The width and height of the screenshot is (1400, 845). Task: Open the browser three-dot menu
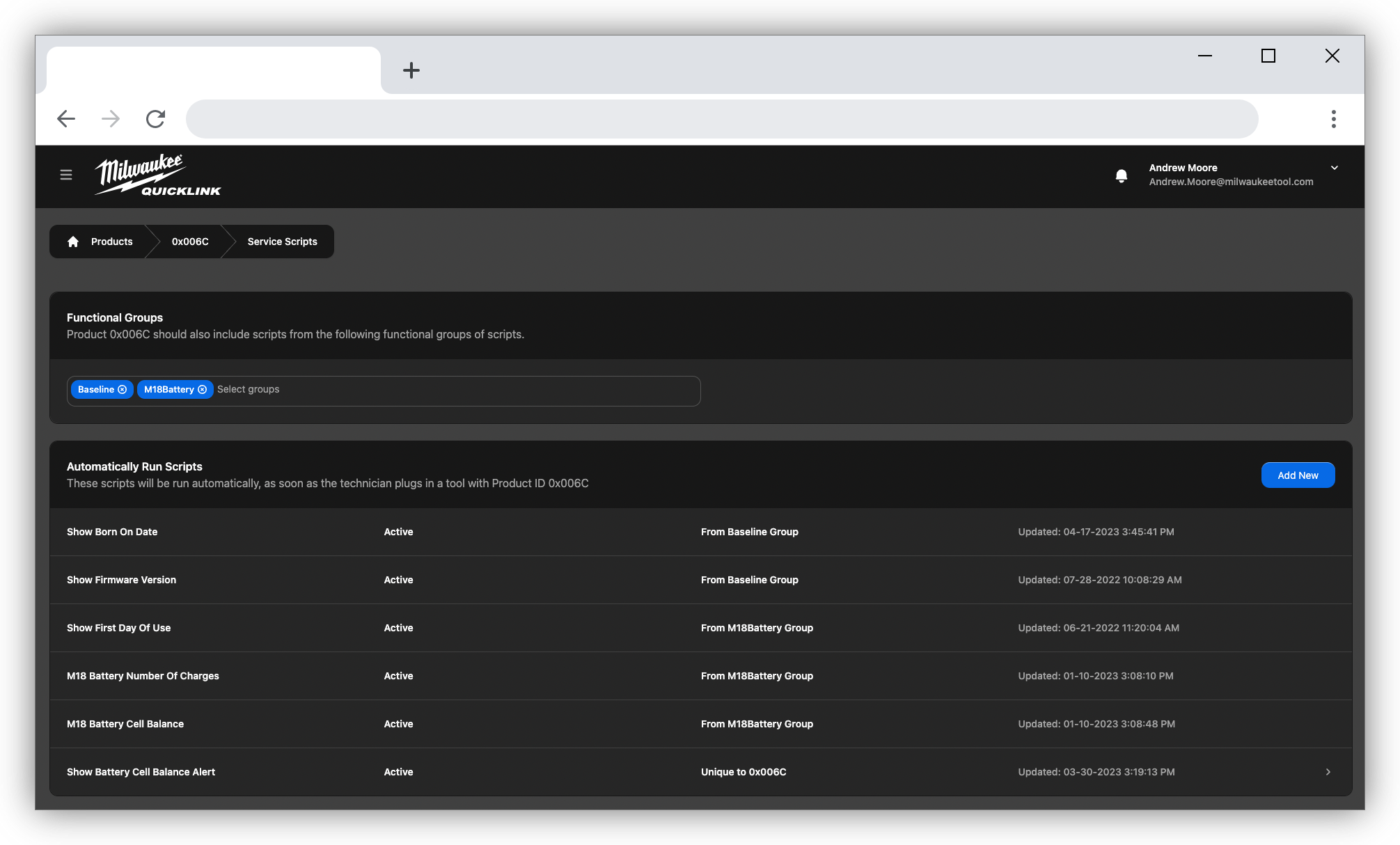point(1333,118)
